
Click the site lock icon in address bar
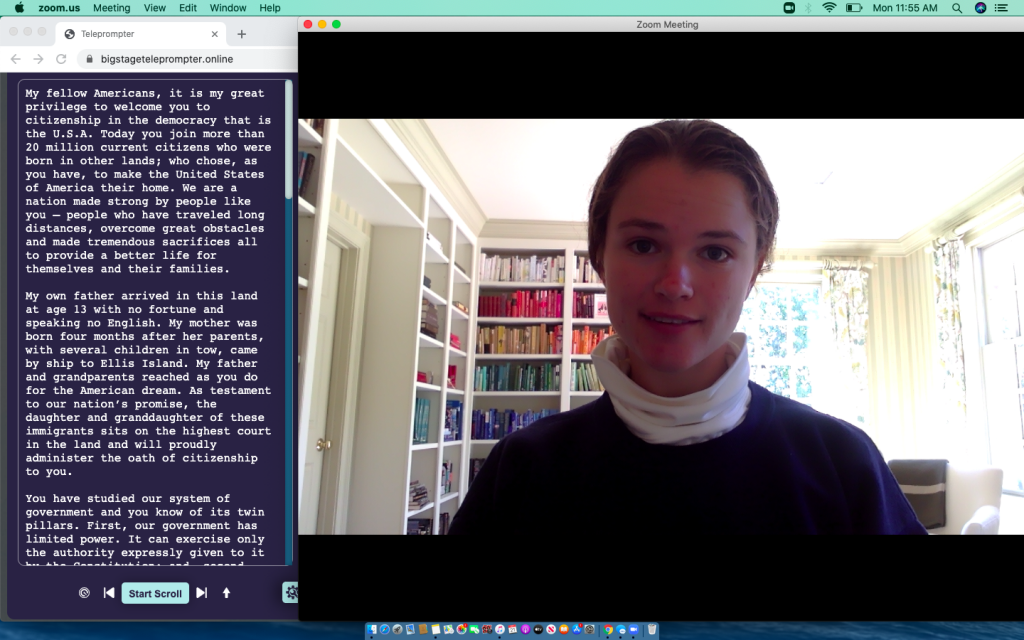[89, 59]
